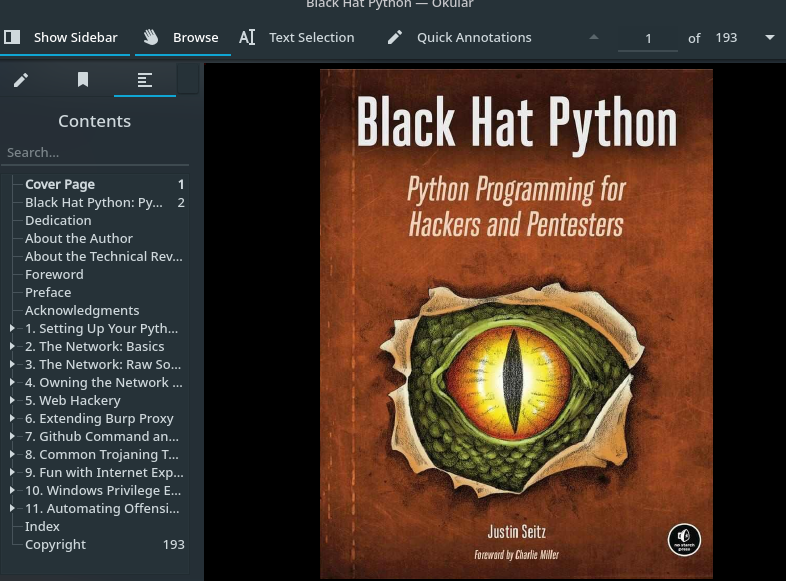This screenshot has width=786, height=581.
Task: Go to previous page arrow
Action: click(x=594, y=38)
